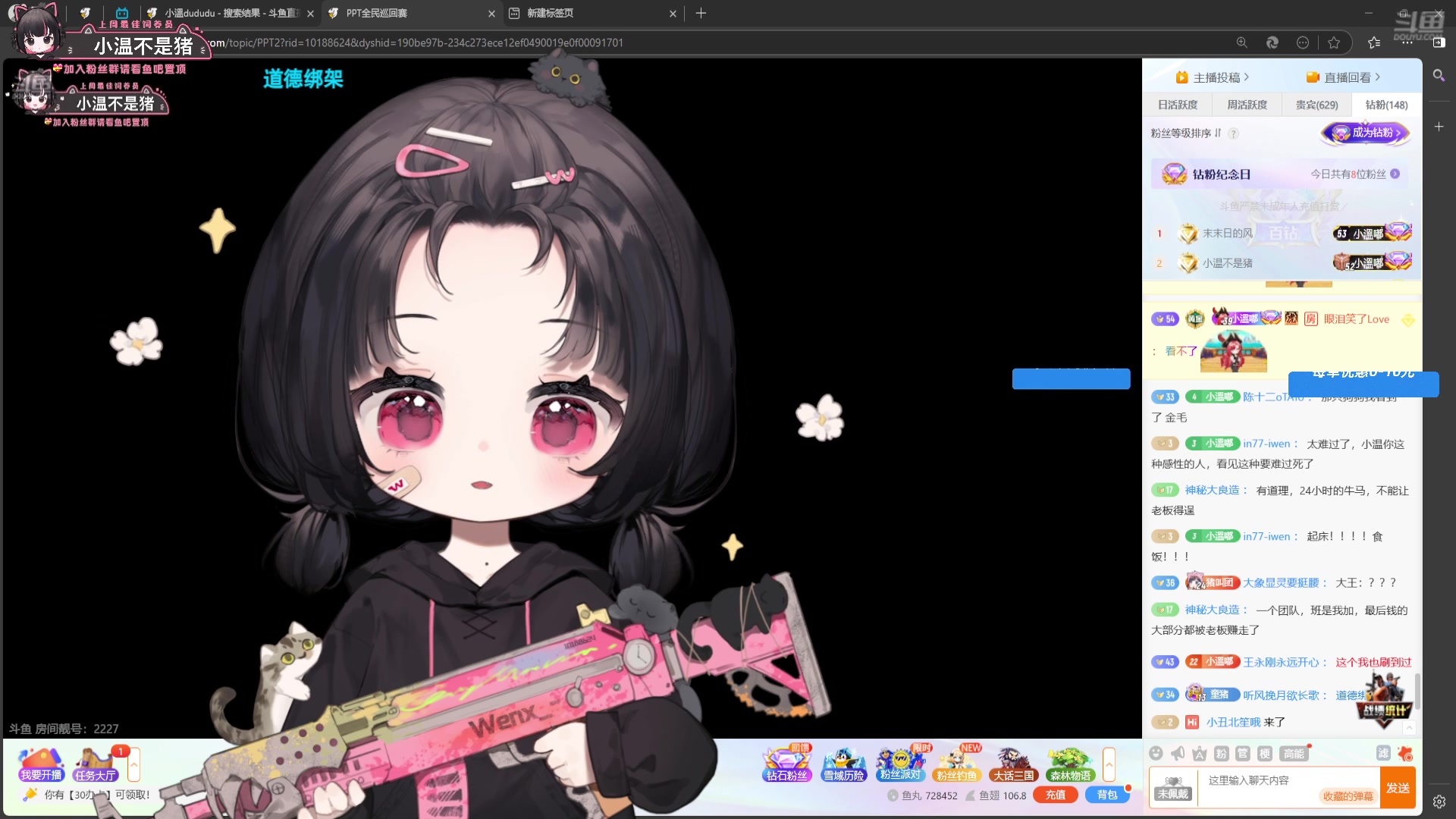Select ranked user 小温不是猪
The width and height of the screenshot is (1456, 819).
click(1227, 263)
